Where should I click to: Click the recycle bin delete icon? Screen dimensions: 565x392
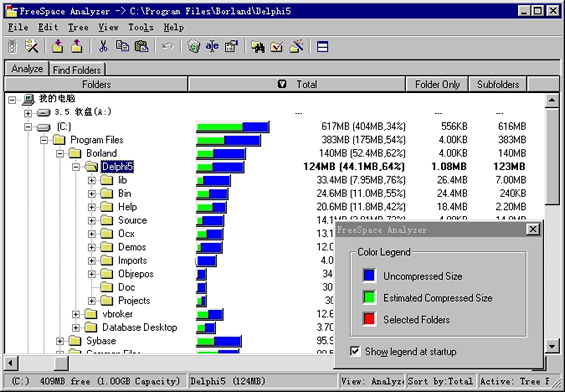tap(193, 46)
